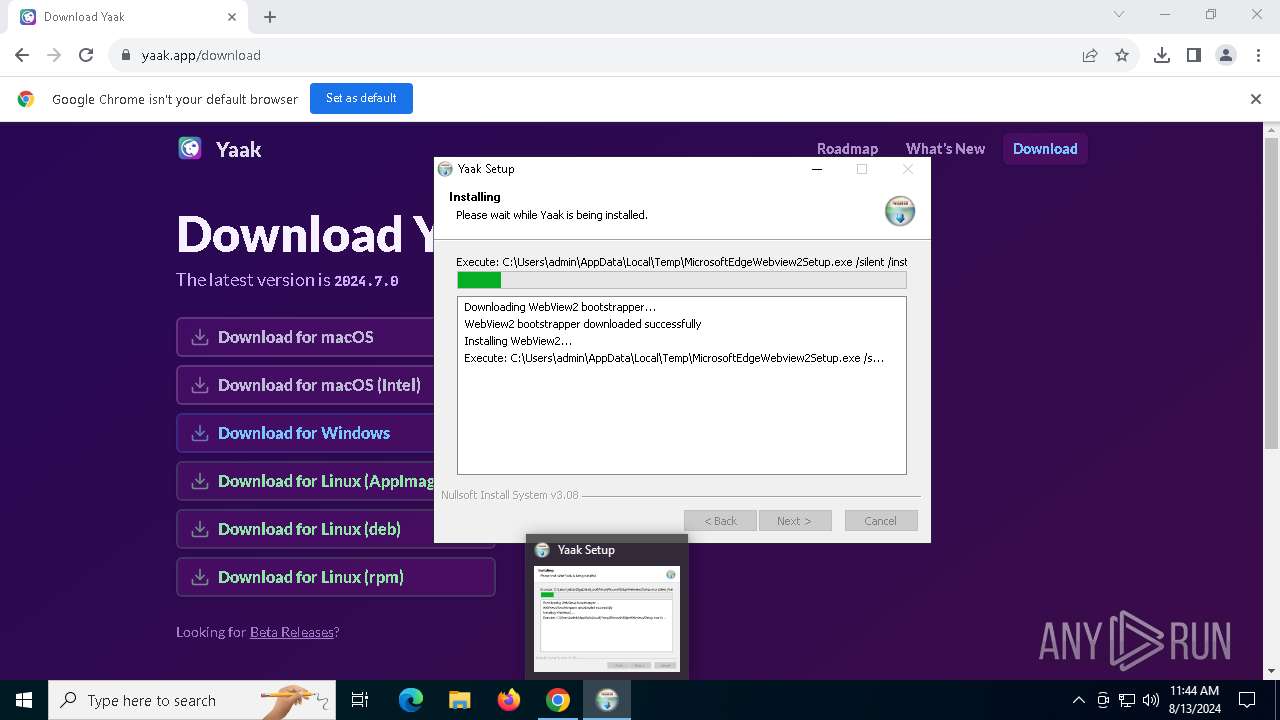Click the Yaak Setup taskbar preview thumbnail
The width and height of the screenshot is (1280, 720).
click(607, 619)
